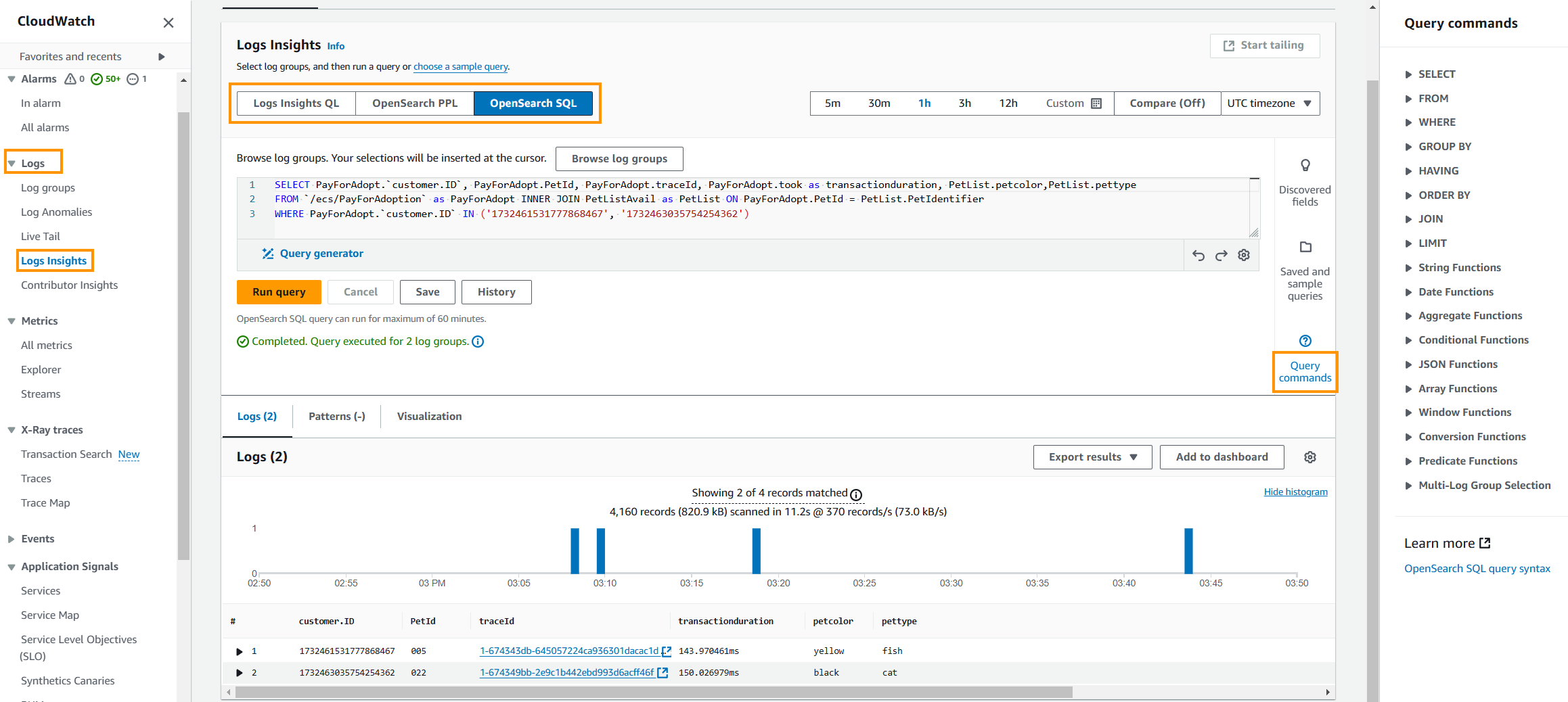
Task: Open Saved and sample queries folder
Action: (1305, 248)
